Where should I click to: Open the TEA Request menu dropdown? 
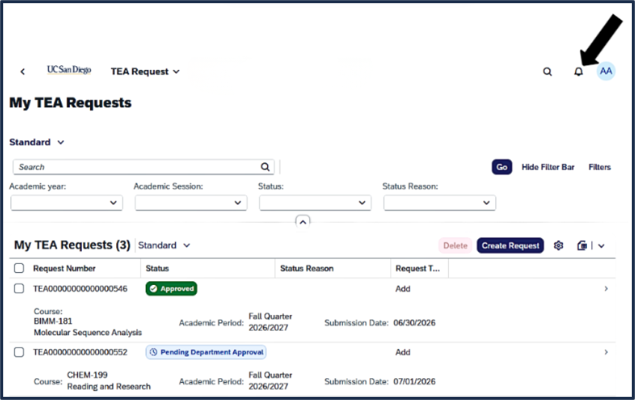145,72
